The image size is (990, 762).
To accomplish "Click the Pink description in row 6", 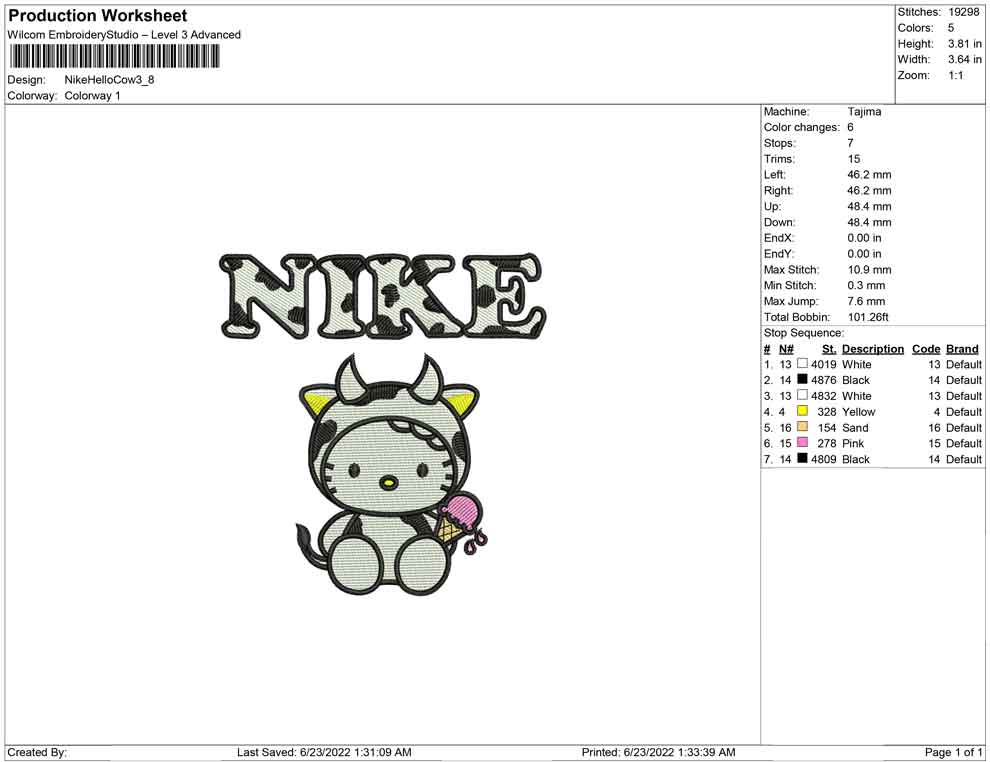I will [x=853, y=443].
